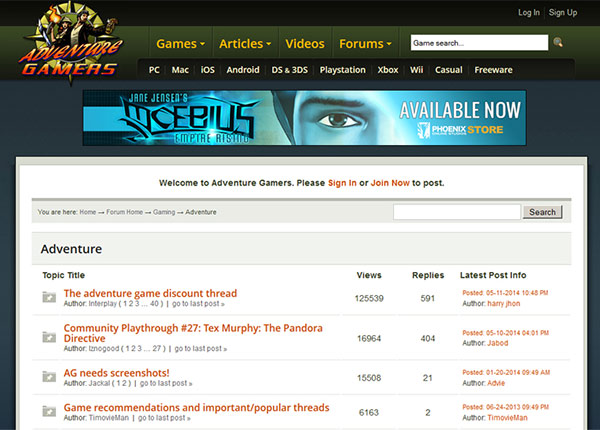Focus the forum search text field
600x430 pixels.
(457, 212)
